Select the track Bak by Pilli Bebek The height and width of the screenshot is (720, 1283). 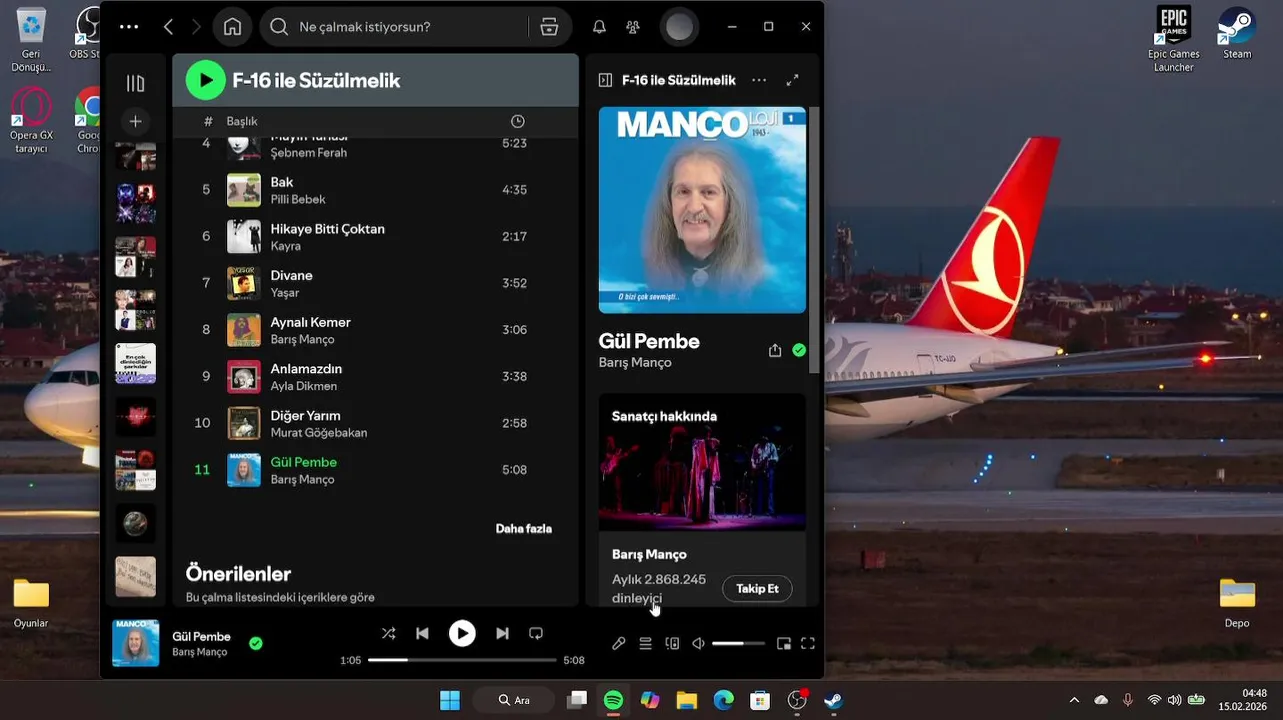(x=375, y=190)
